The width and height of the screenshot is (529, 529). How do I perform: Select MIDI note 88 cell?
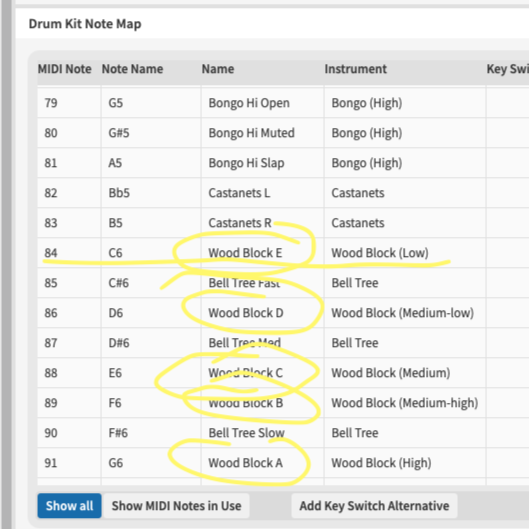click(x=69, y=373)
